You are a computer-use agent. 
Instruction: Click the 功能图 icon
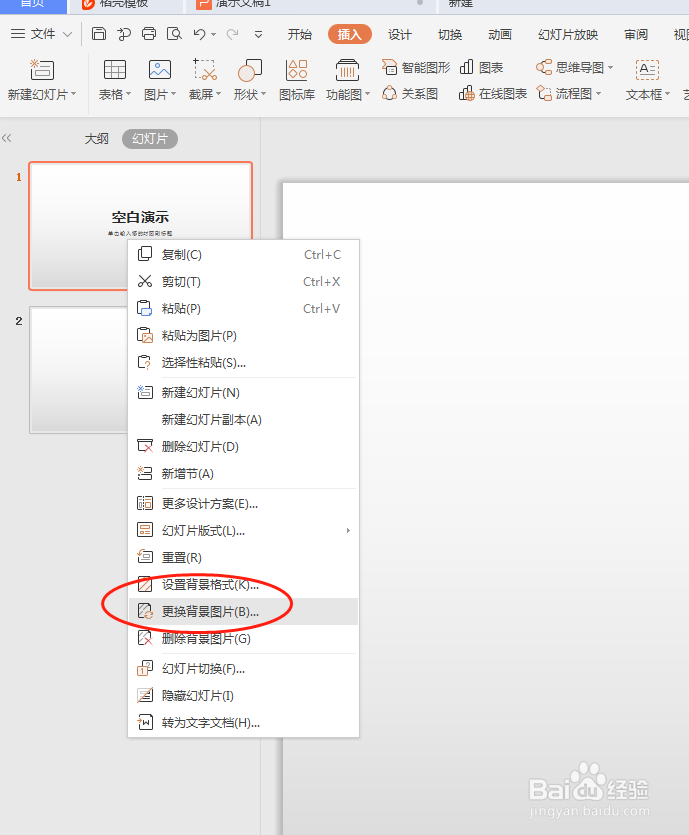(x=347, y=70)
